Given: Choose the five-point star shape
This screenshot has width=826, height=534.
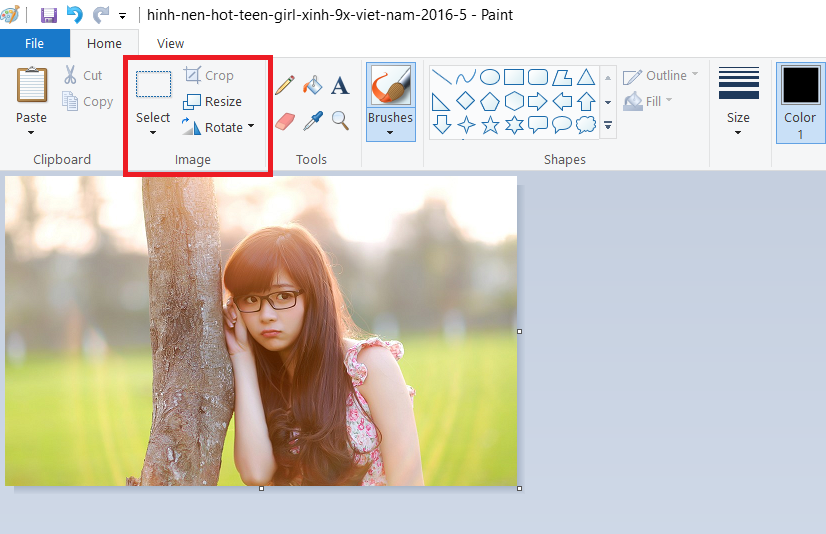Looking at the screenshot, I should tap(490, 125).
